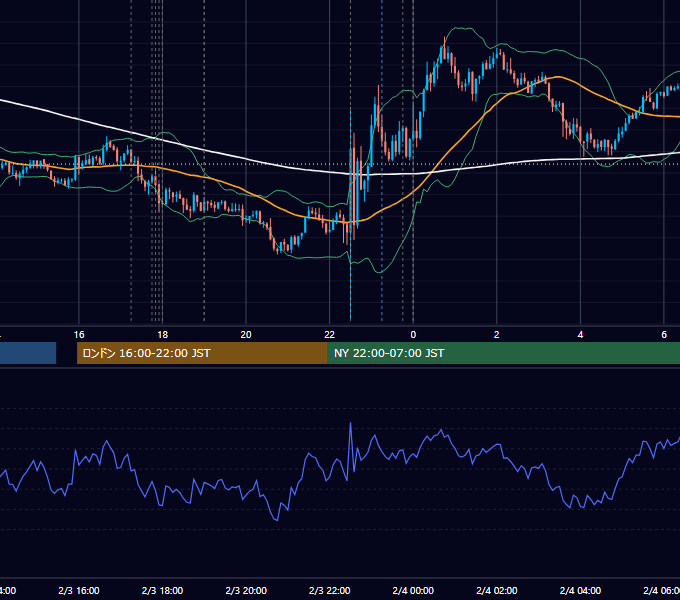Click the 18 hour label on the time axis

click(x=162, y=335)
